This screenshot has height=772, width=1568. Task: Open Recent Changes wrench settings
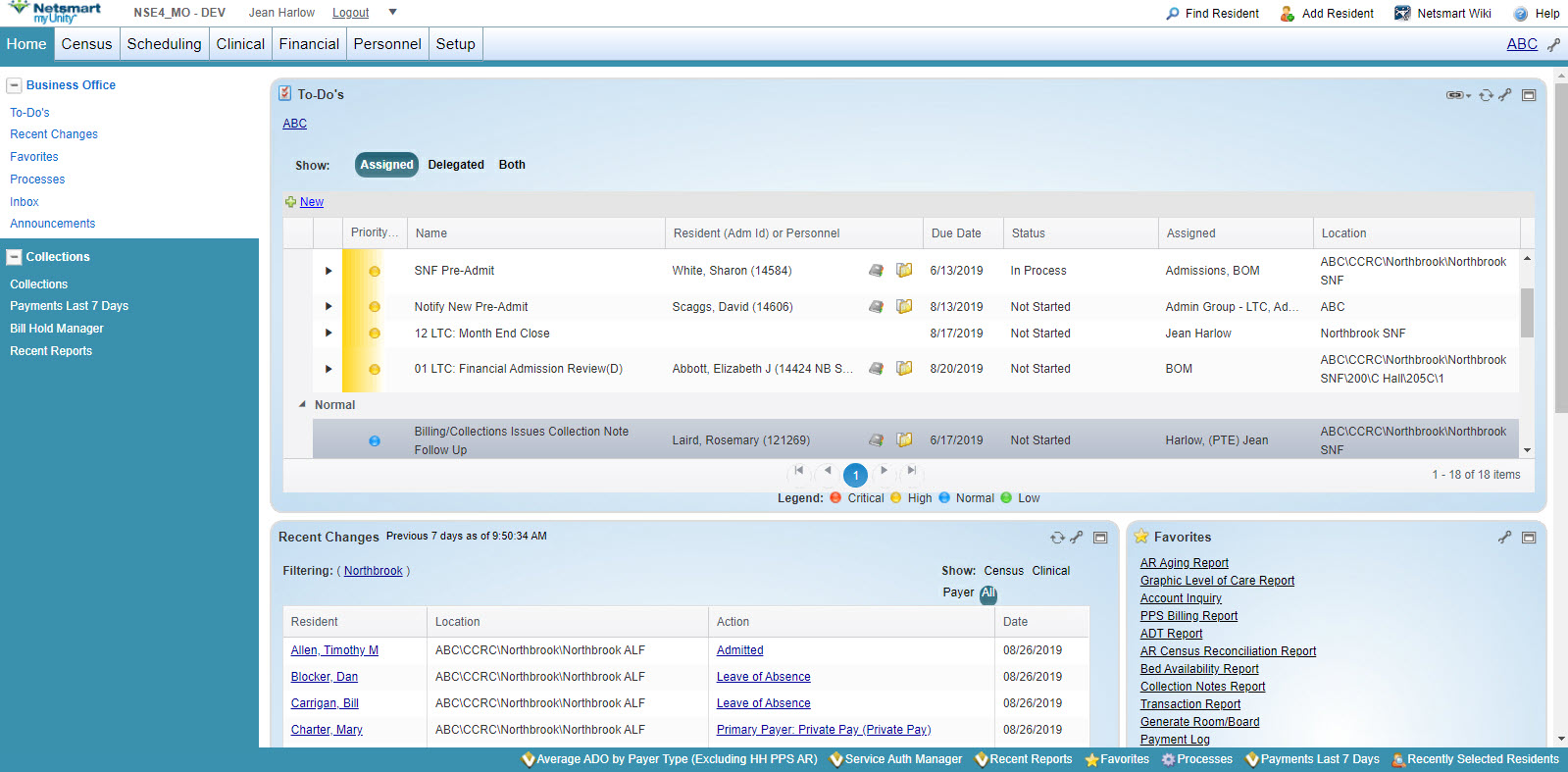click(x=1076, y=538)
